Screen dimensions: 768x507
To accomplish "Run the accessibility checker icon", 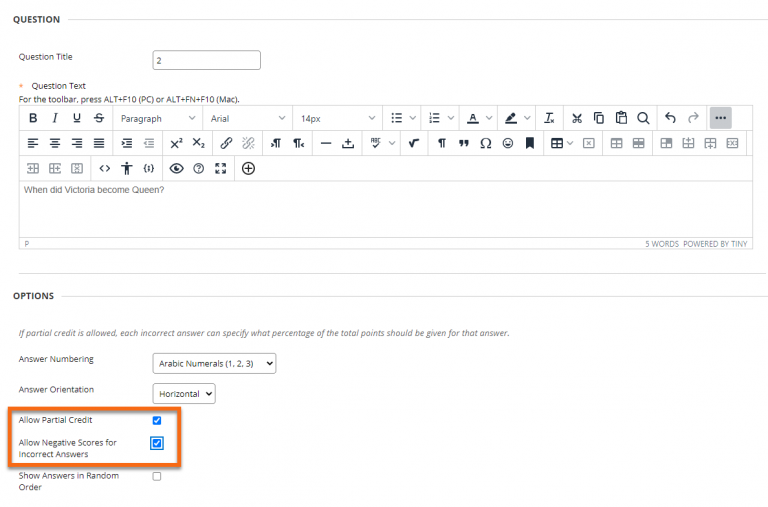I will [127, 169].
